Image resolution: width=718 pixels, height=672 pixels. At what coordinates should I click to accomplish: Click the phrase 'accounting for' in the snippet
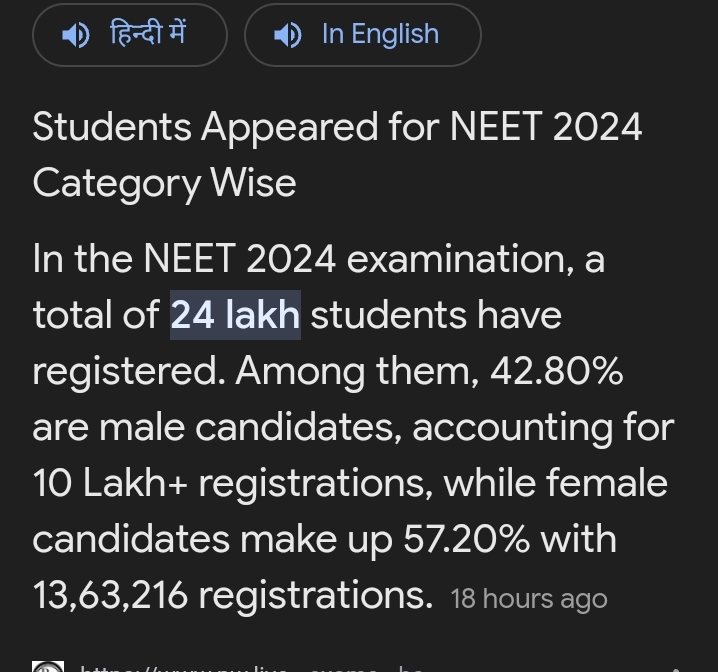point(543,427)
